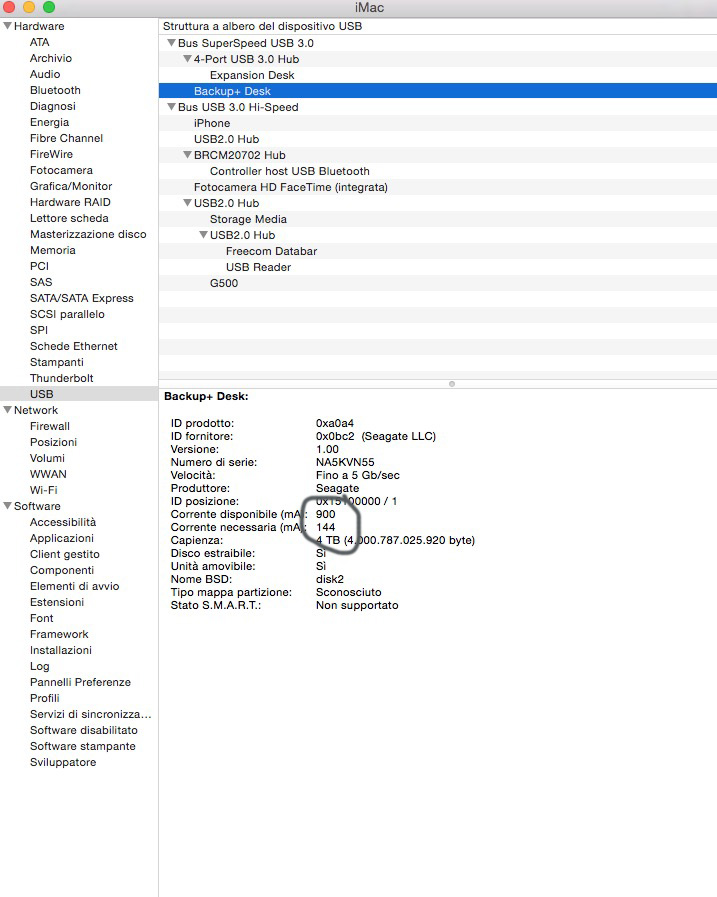The height and width of the screenshot is (897, 717).
Task: Select G500 device in tree
Action: pos(224,284)
